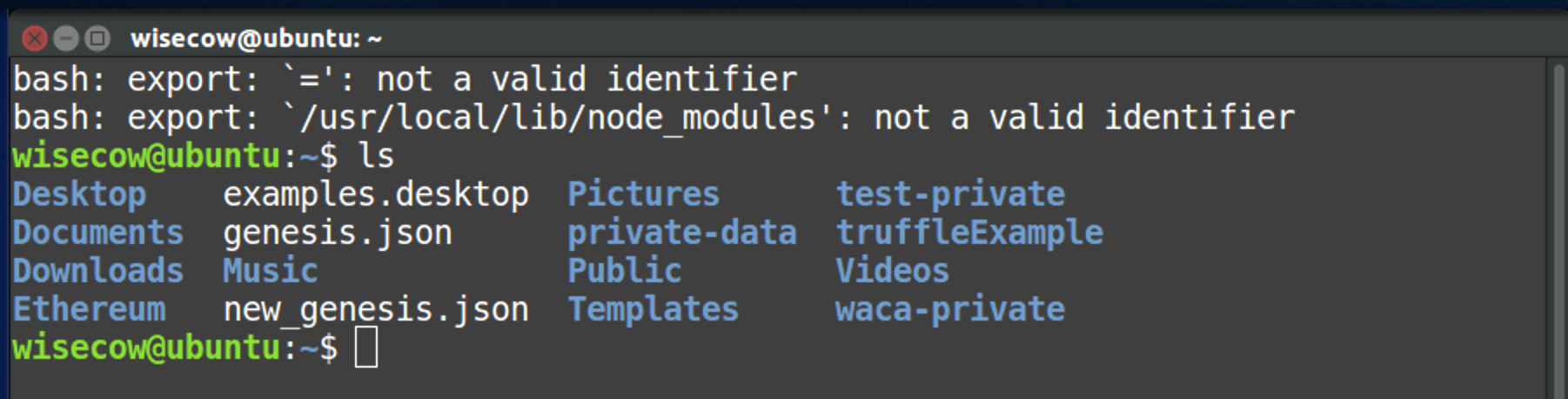Click the waca-private directory name
The width and height of the screenshot is (1568, 399).
pyautogui.click(x=950, y=309)
